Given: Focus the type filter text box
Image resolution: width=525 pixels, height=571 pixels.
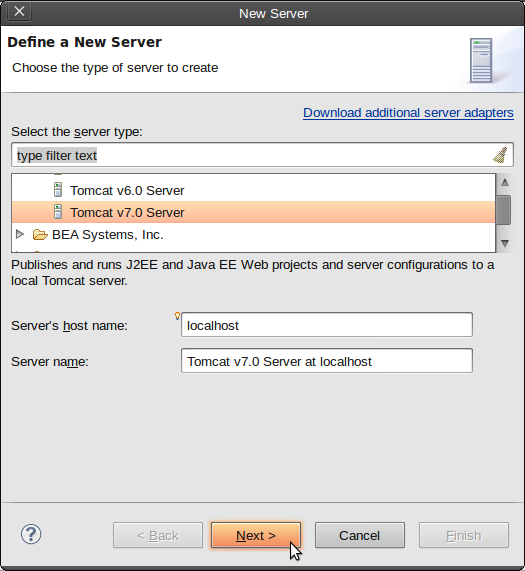Looking at the screenshot, I should tap(251, 155).
